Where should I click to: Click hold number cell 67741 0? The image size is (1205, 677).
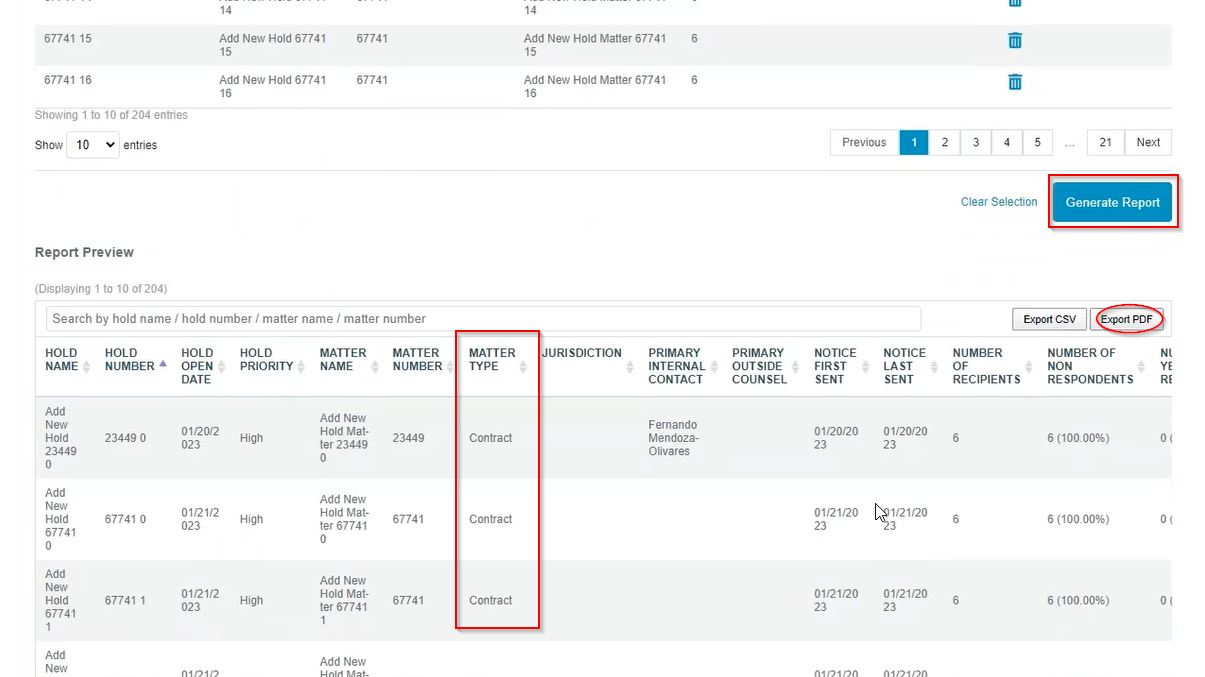coord(125,519)
